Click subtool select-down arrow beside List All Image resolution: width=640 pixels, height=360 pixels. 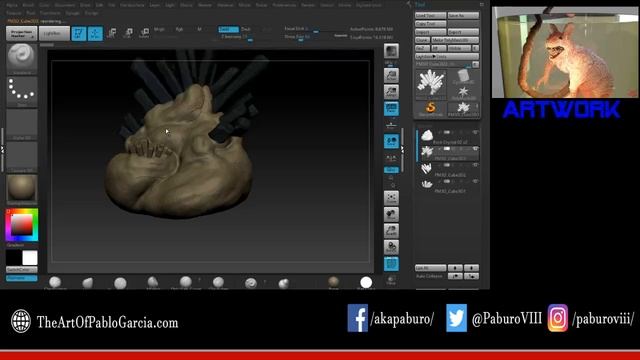coord(471,268)
